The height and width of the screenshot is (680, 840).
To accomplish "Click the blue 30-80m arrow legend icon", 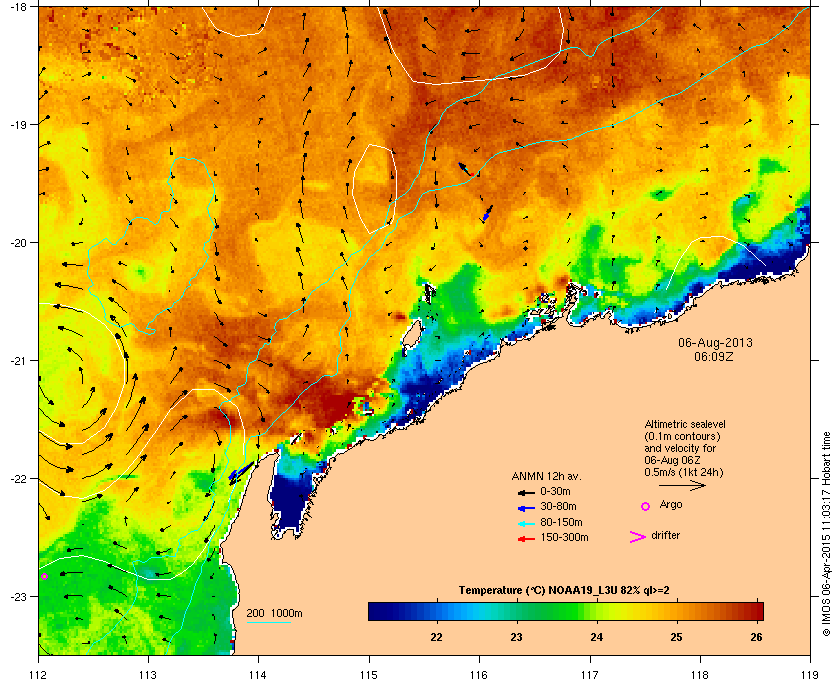I will coord(526,507).
